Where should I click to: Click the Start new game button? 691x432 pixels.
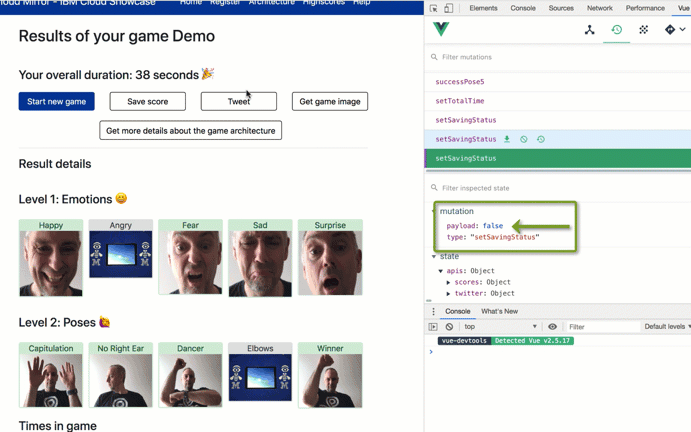click(57, 101)
